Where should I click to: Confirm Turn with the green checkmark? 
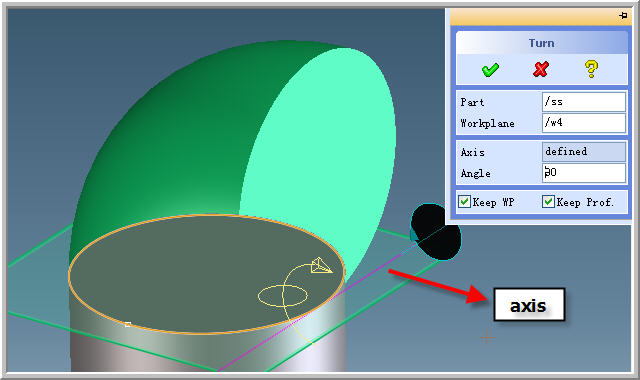click(490, 70)
